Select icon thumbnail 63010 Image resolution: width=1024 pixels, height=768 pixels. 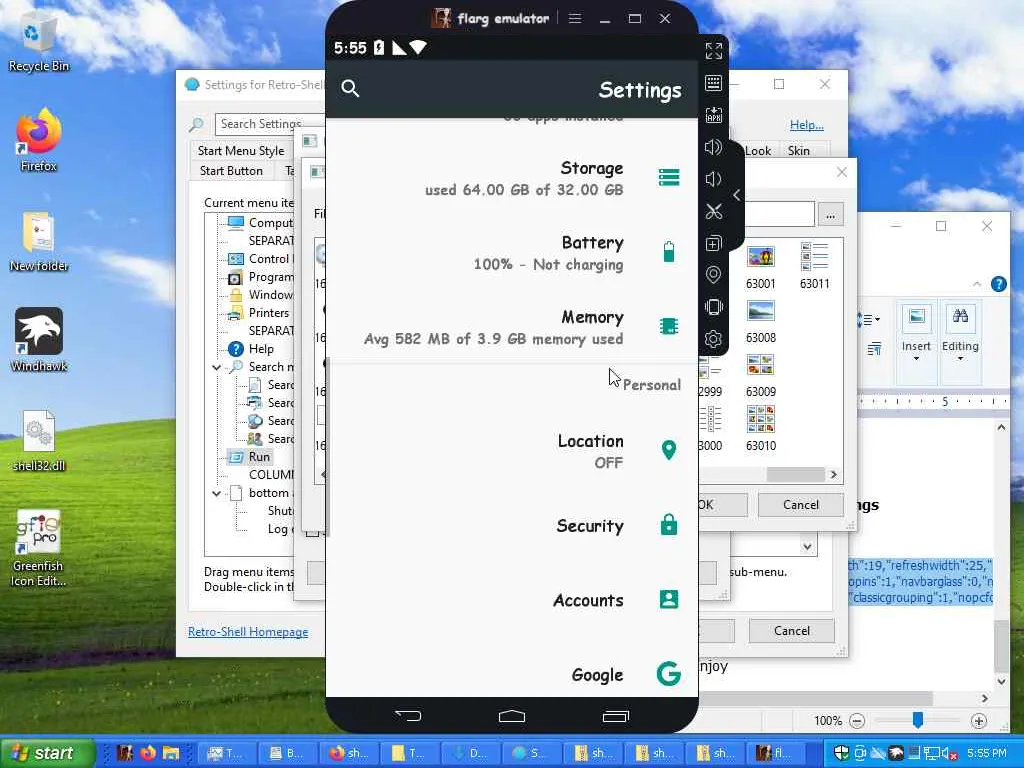pos(761,430)
